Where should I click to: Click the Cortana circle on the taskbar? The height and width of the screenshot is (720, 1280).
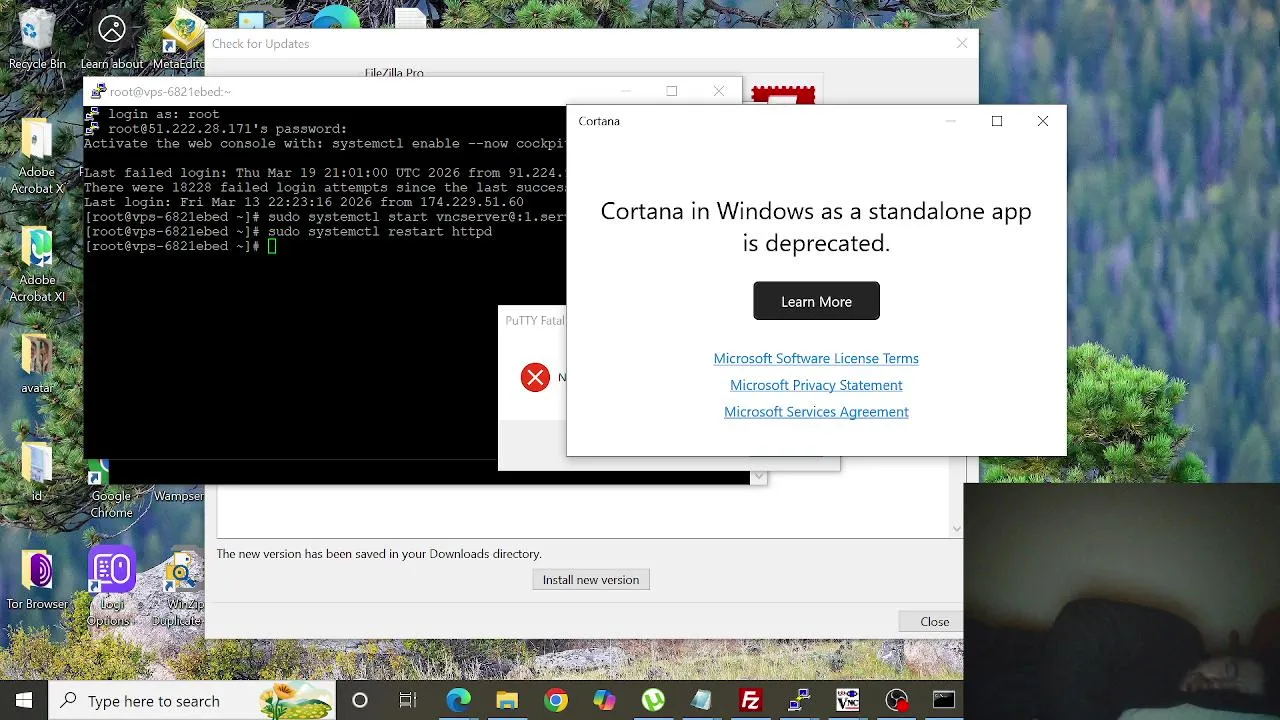coord(360,700)
